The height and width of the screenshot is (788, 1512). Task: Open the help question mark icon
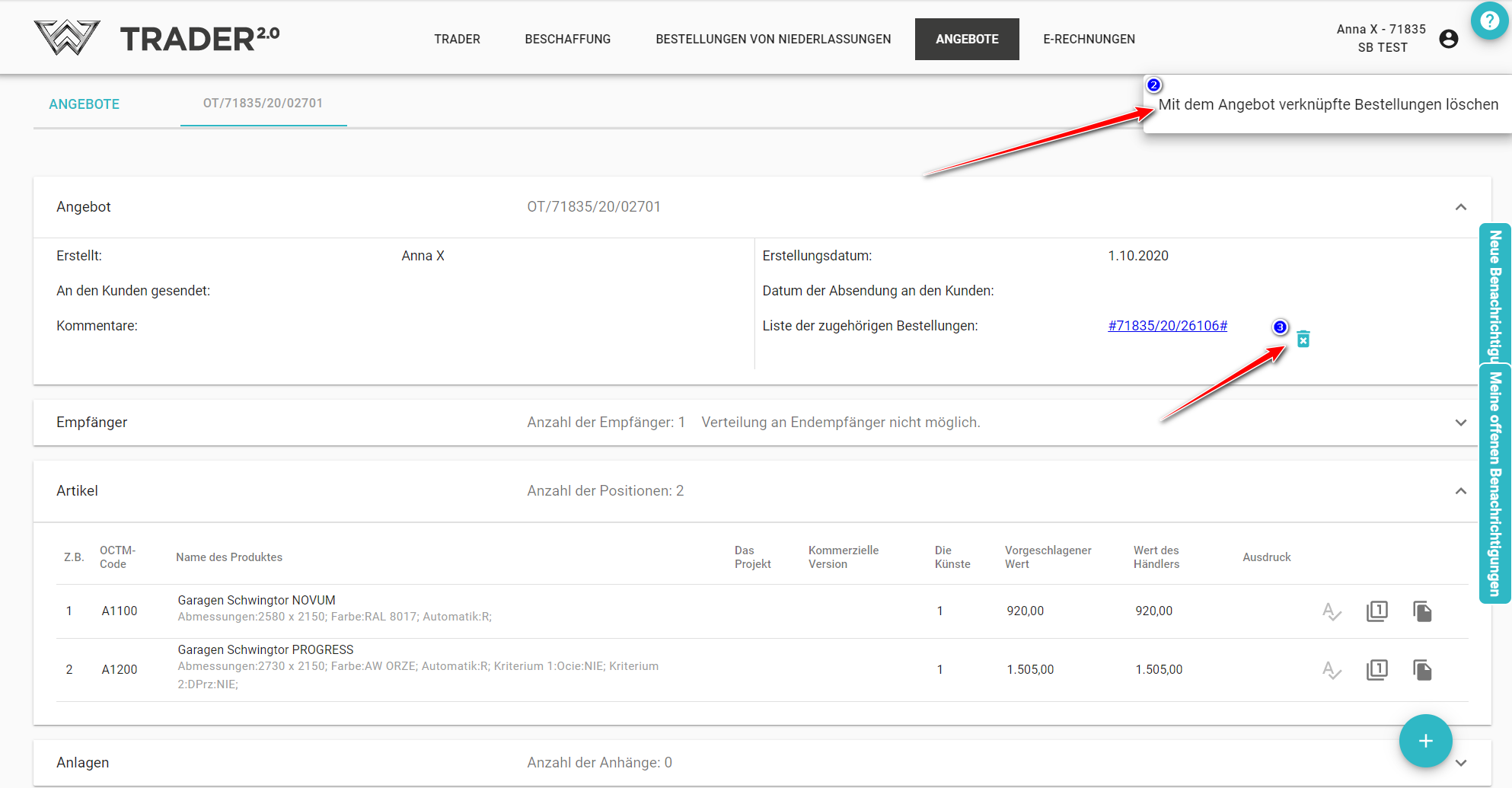coord(1489,21)
